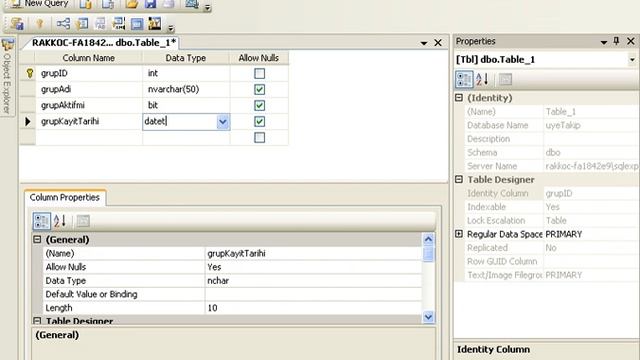Click the Column Properties scrollbar thumb
The width and height of the screenshot is (640, 360).
(x=428, y=254)
